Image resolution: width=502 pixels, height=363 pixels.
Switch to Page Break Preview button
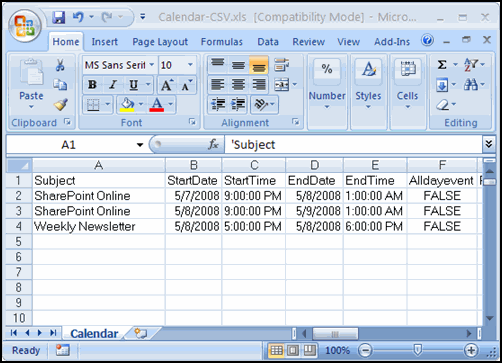tap(310, 350)
